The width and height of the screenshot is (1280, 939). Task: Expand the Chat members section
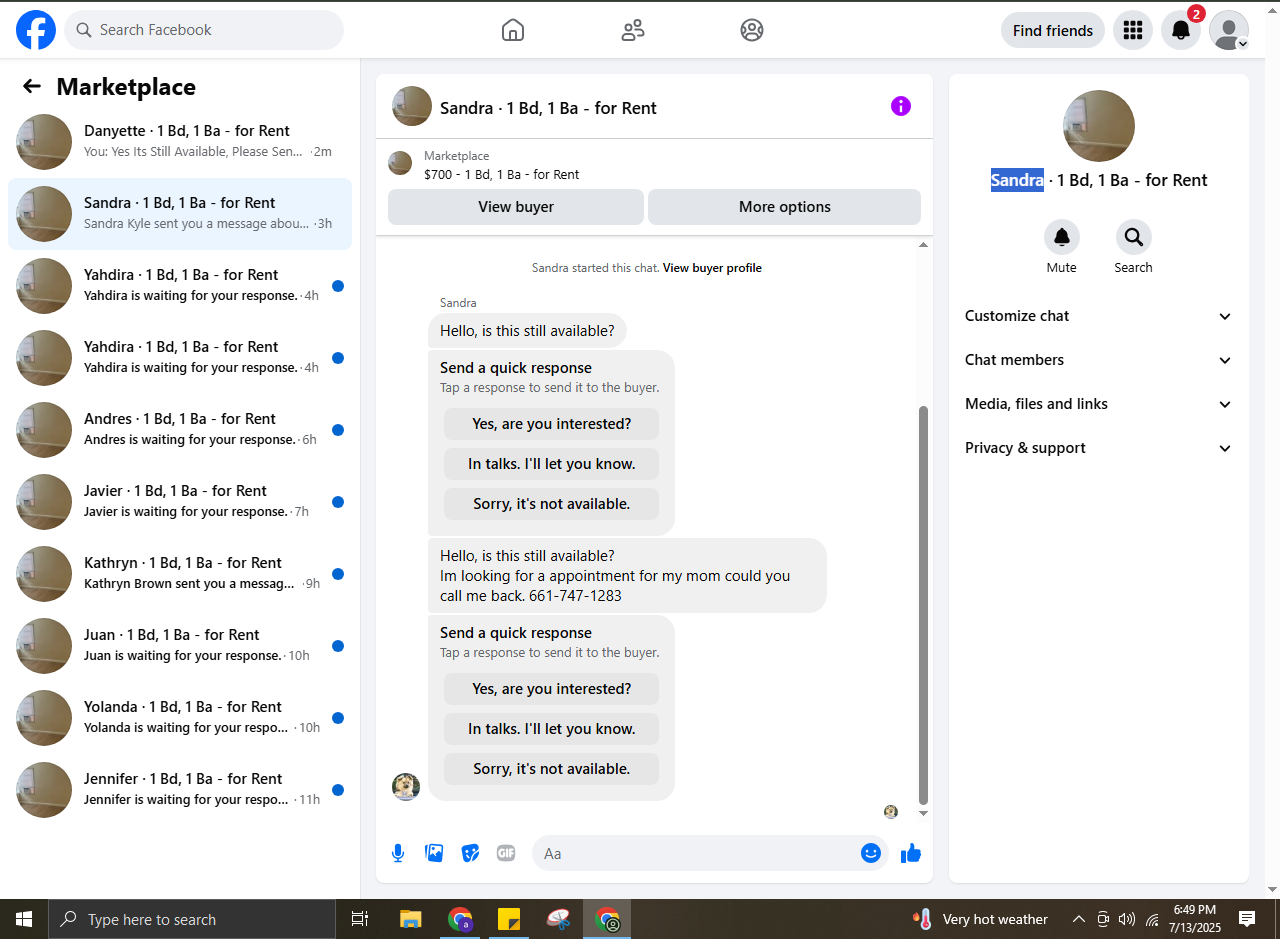coord(1098,360)
